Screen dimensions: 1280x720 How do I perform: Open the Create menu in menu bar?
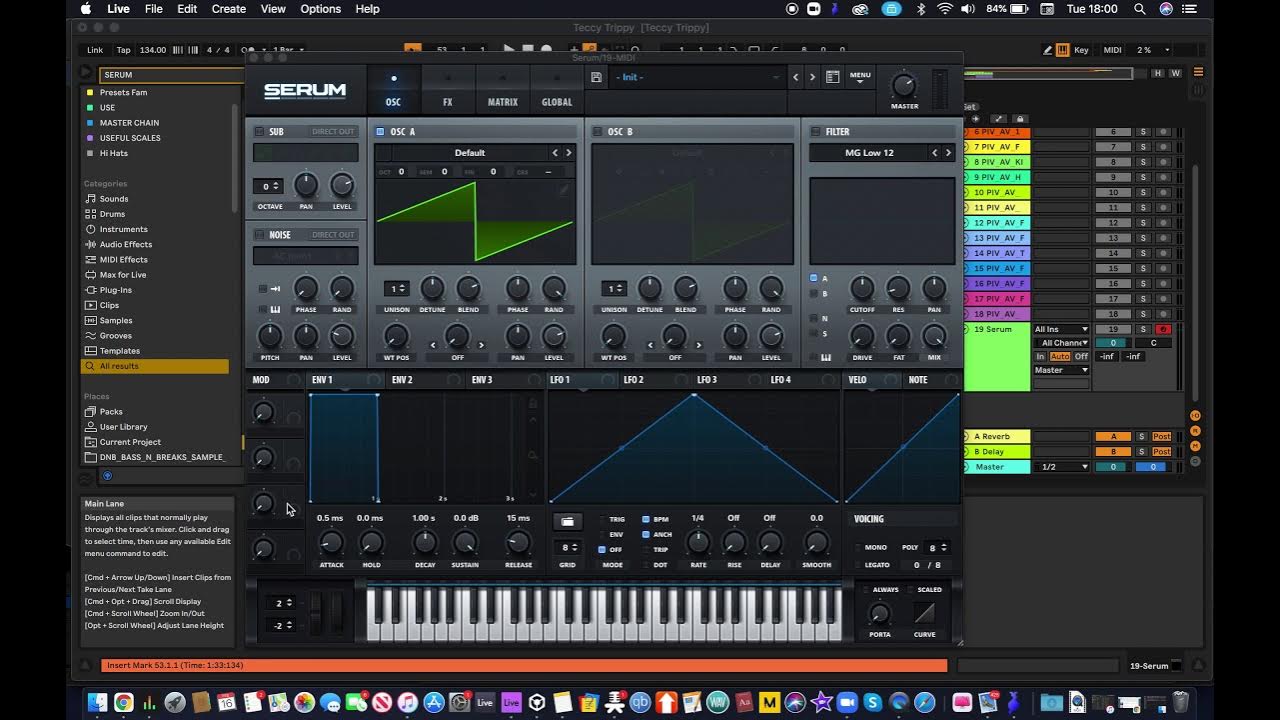(x=228, y=9)
